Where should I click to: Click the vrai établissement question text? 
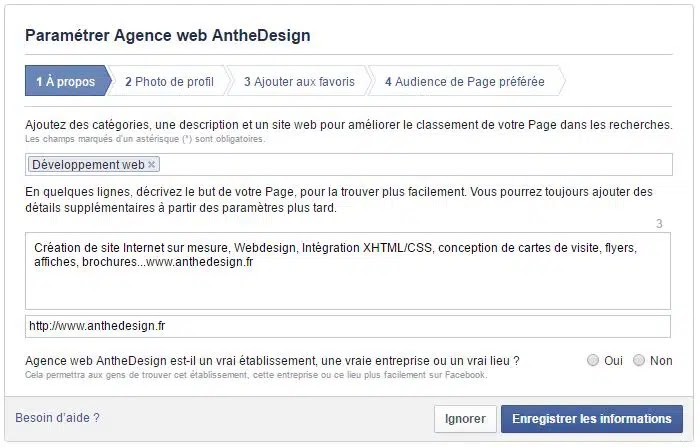point(272,360)
